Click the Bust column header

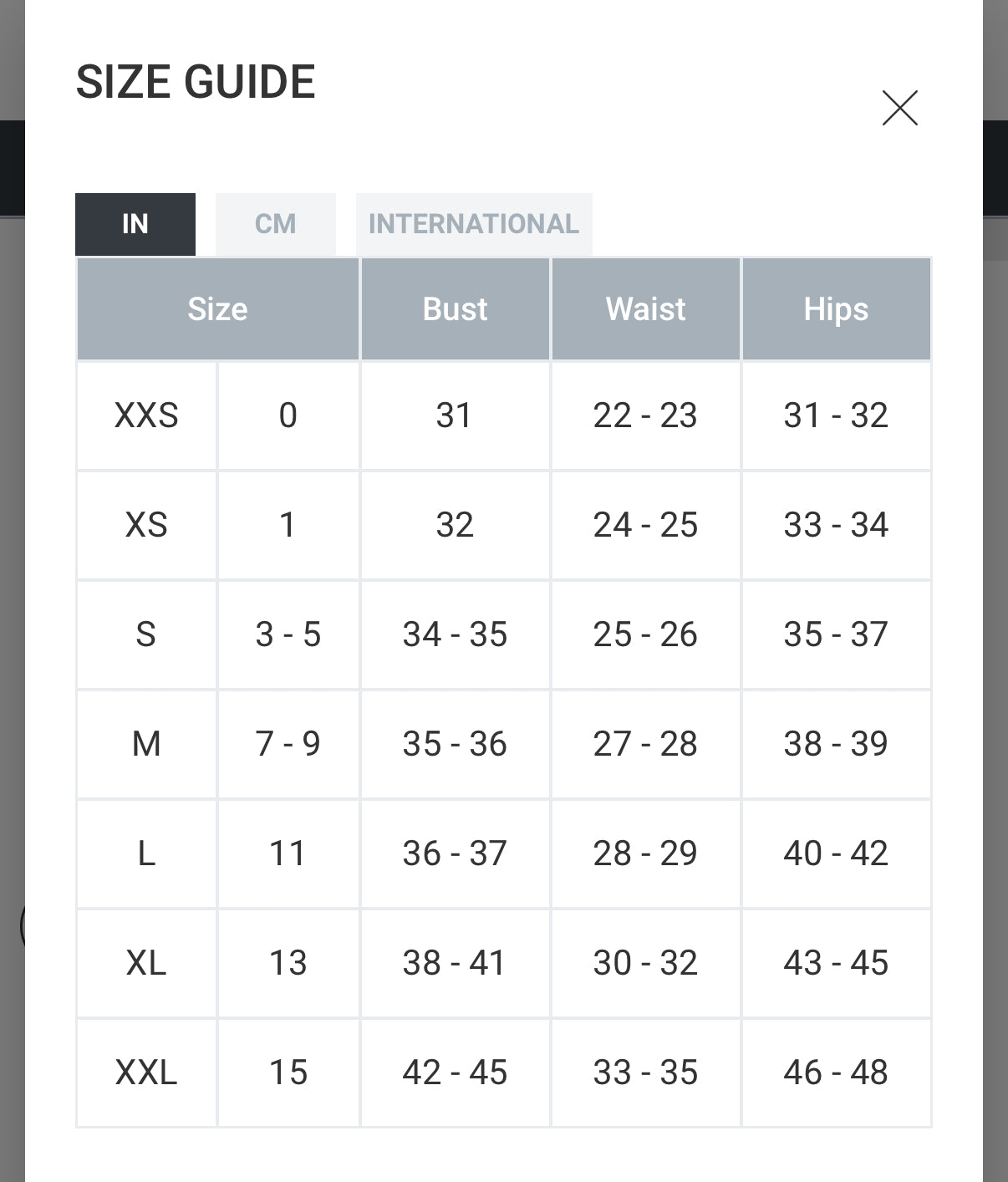click(x=455, y=309)
